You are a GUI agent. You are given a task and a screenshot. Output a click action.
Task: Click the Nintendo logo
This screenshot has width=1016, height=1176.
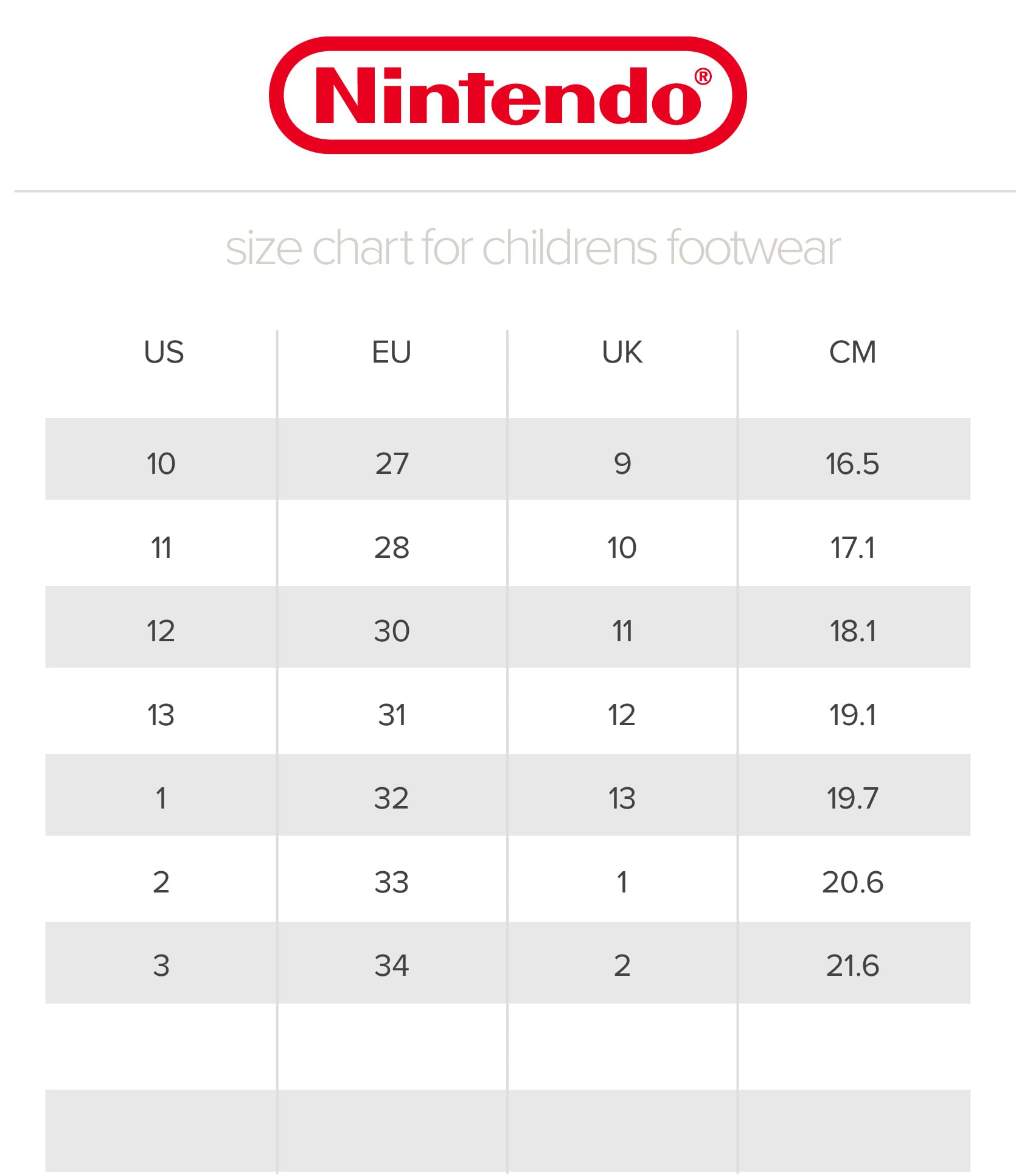tap(507, 96)
